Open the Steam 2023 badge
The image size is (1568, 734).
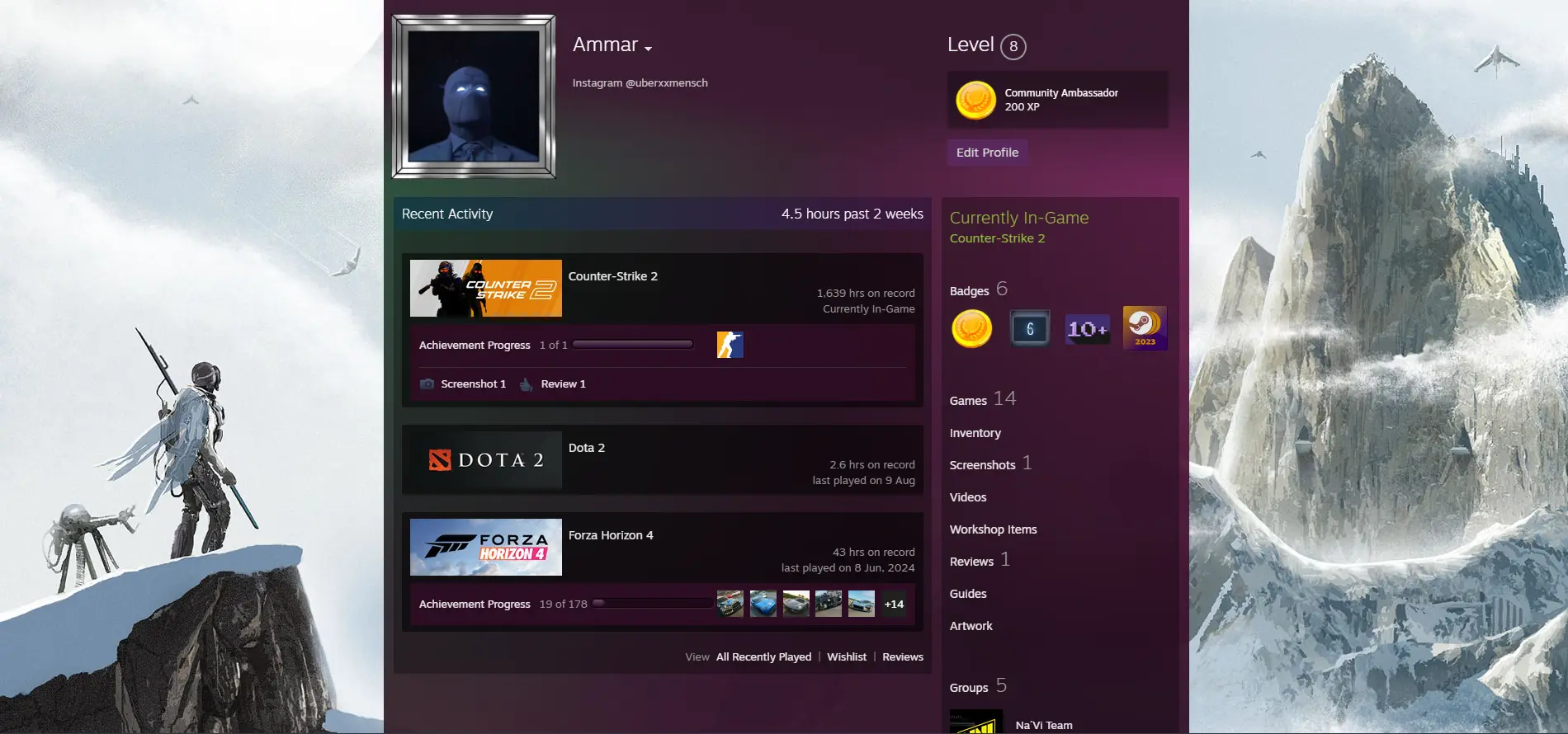[x=1145, y=328]
